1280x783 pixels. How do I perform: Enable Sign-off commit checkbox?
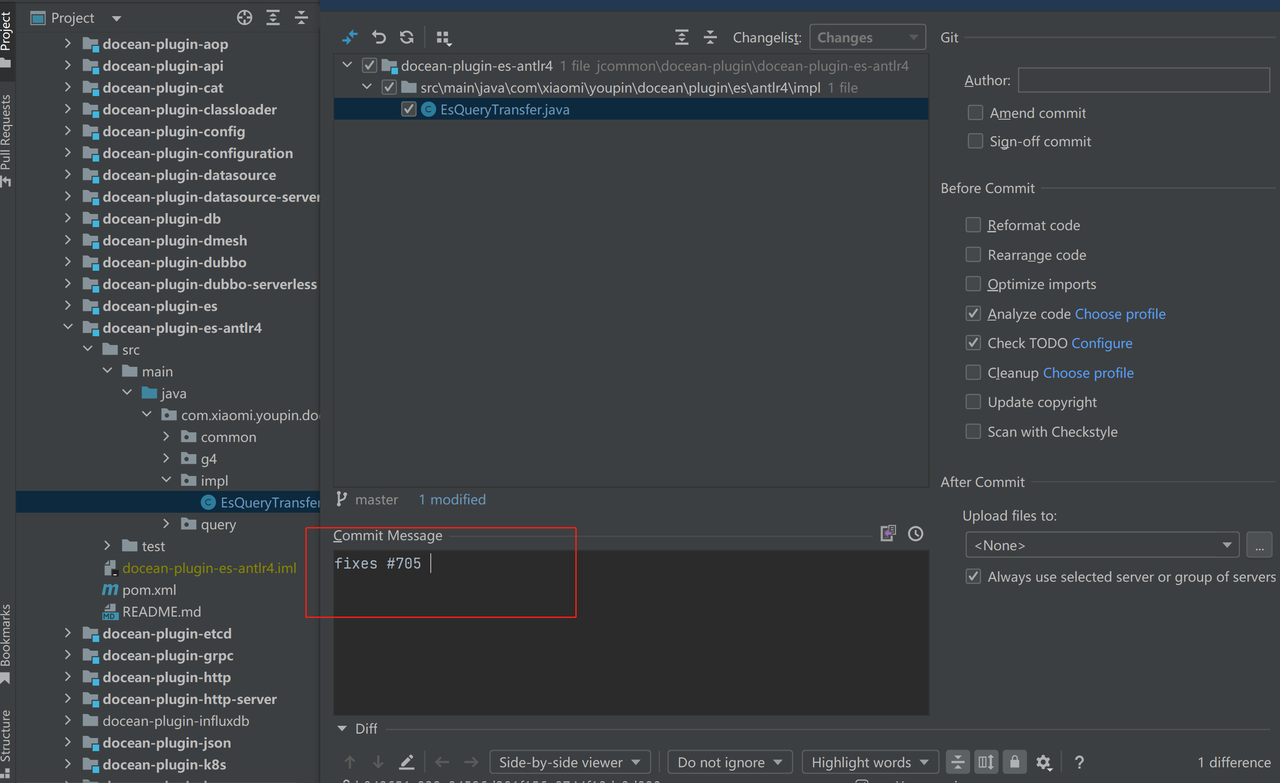[975, 141]
